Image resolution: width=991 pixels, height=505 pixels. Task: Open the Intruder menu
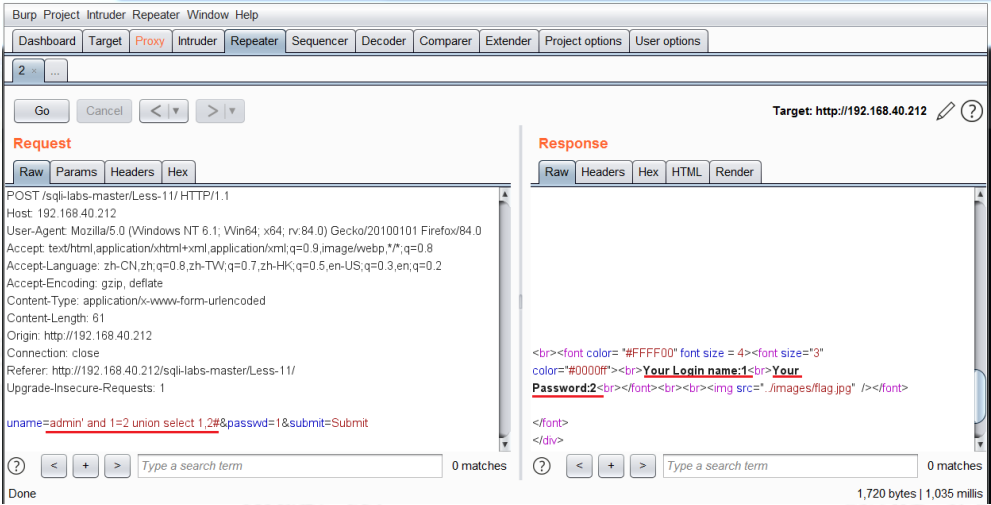tap(106, 15)
